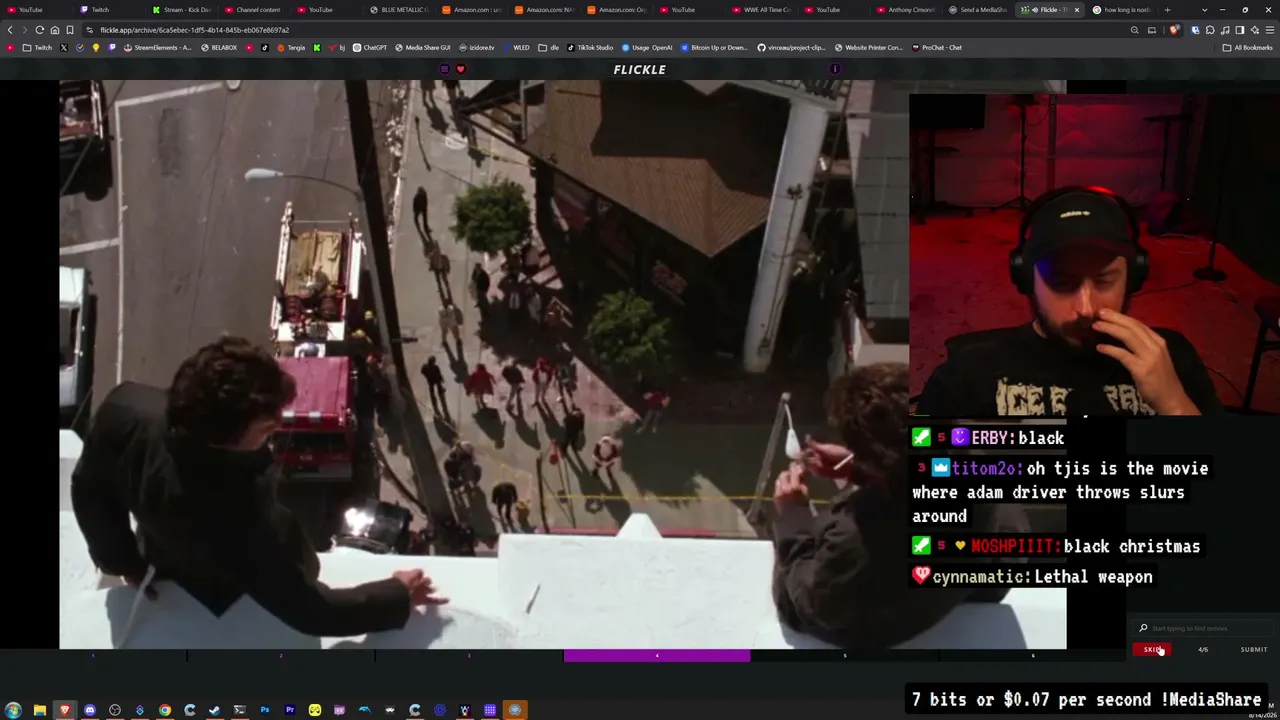This screenshot has width=1280, height=720.
Task: Click the red heart icon near Flickle header
Action: [460, 69]
